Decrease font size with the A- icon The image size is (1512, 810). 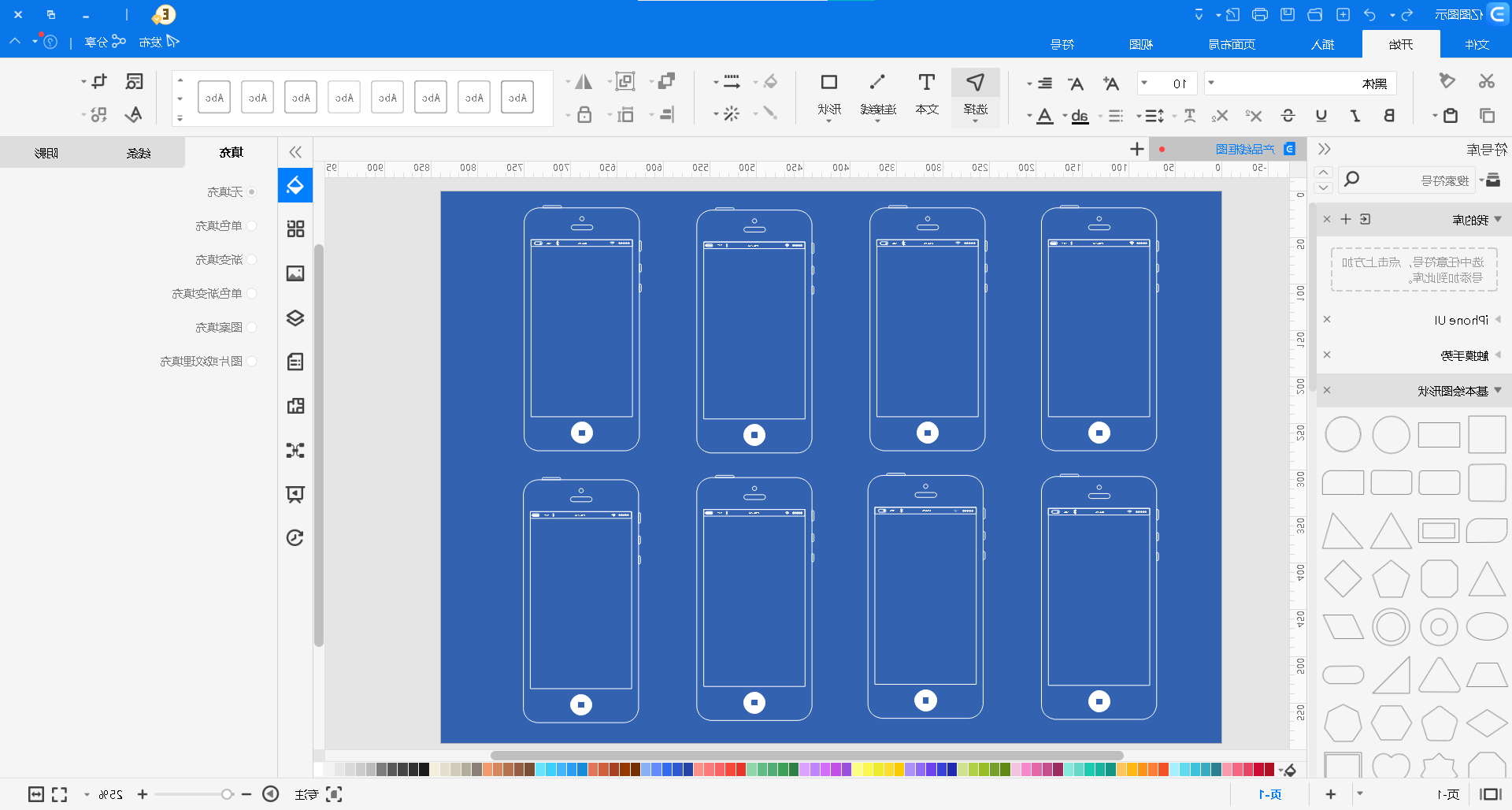(x=1076, y=83)
